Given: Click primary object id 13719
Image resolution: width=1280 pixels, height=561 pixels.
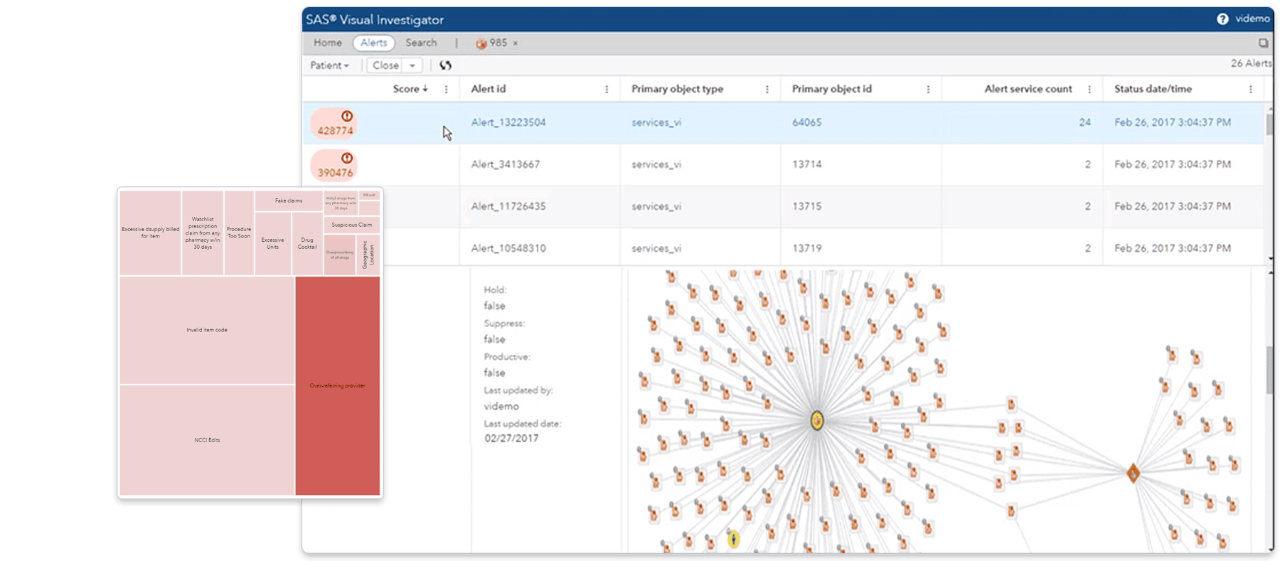Looking at the screenshot, I should tap(806, 248).
